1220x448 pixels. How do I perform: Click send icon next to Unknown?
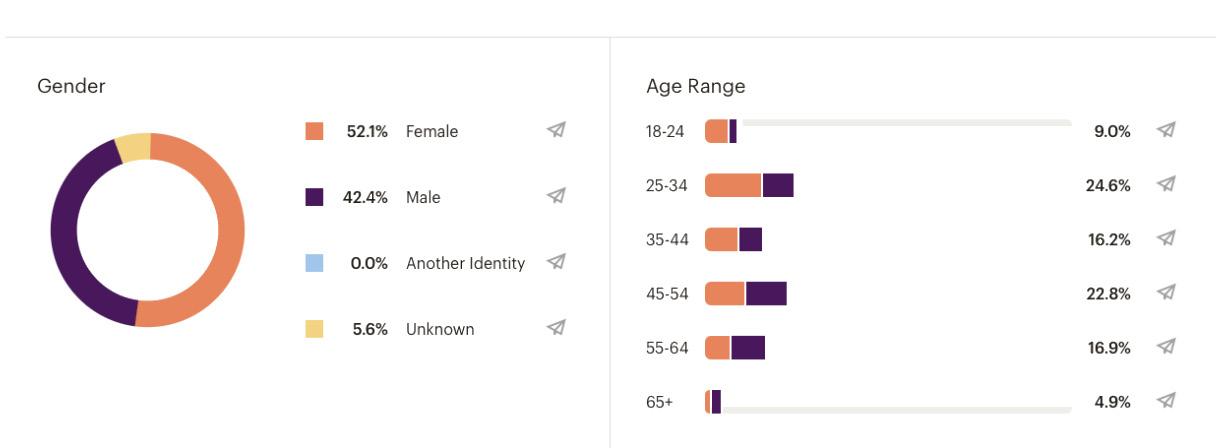pyautogui.click(x=556, y=328)
